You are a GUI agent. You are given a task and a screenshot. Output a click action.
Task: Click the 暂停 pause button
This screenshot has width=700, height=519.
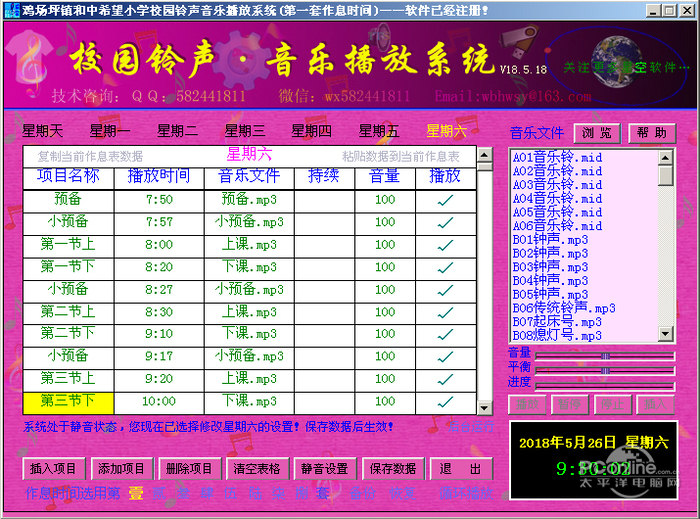(570, 405)
